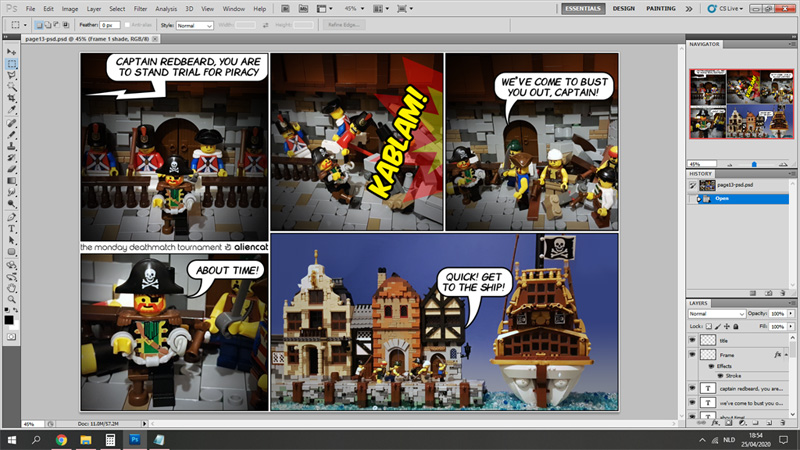Select the Brush tool

[11, 135]
